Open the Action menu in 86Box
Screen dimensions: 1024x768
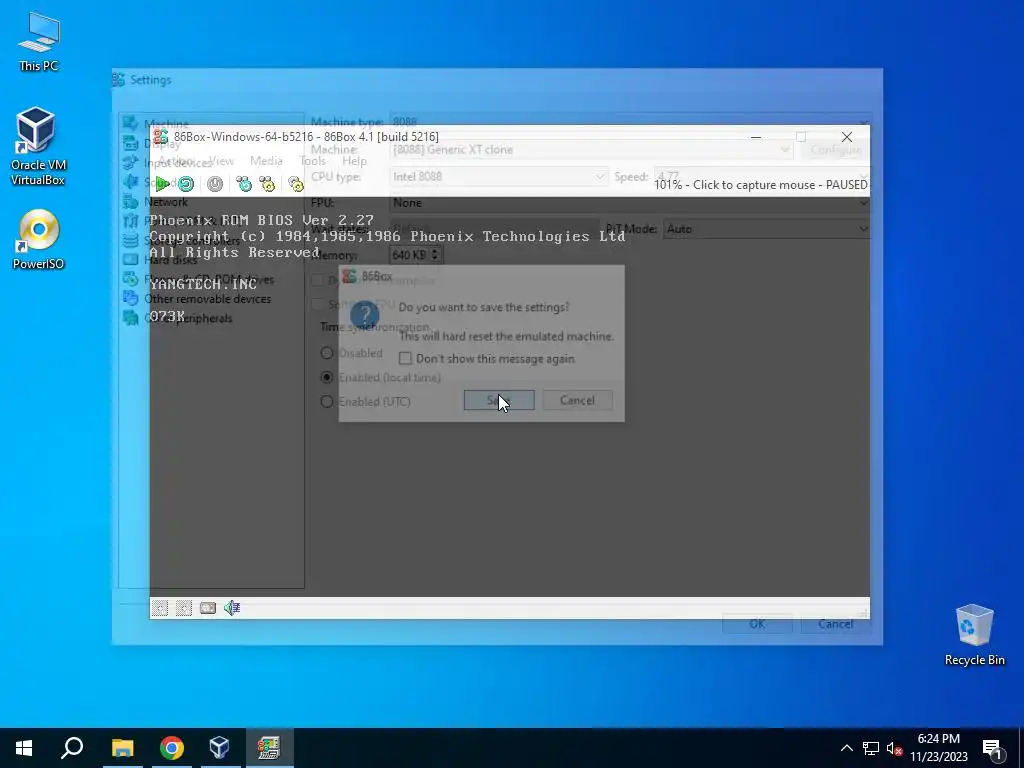coord(176,161)
